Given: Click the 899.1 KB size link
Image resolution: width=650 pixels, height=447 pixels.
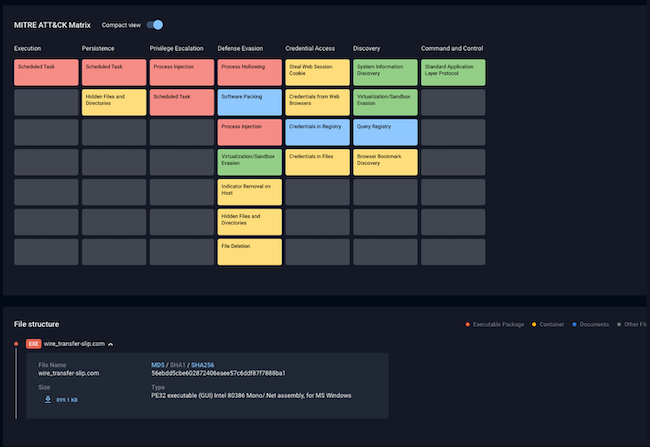Looking at the screenshot, I should 67,400.
